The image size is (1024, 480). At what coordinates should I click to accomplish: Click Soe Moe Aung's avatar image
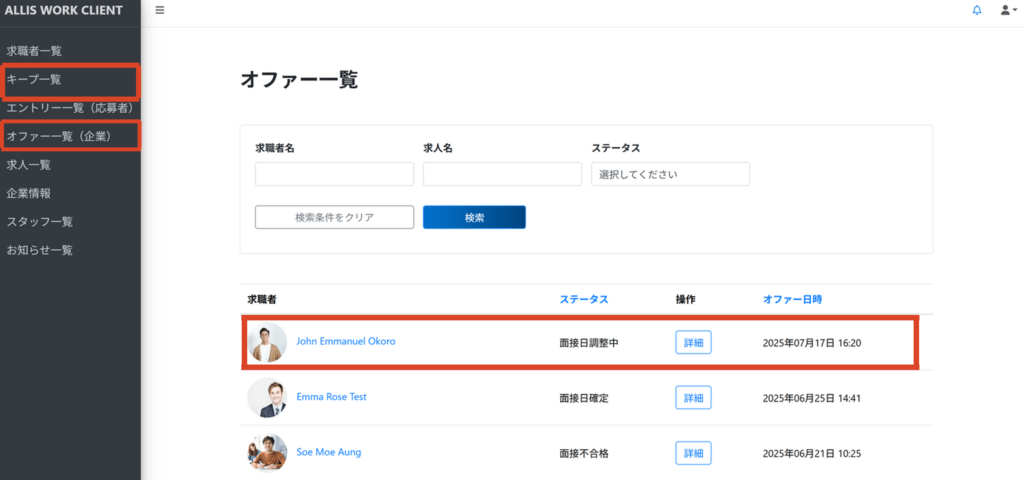pyautogui.click(x=267, y=452)
